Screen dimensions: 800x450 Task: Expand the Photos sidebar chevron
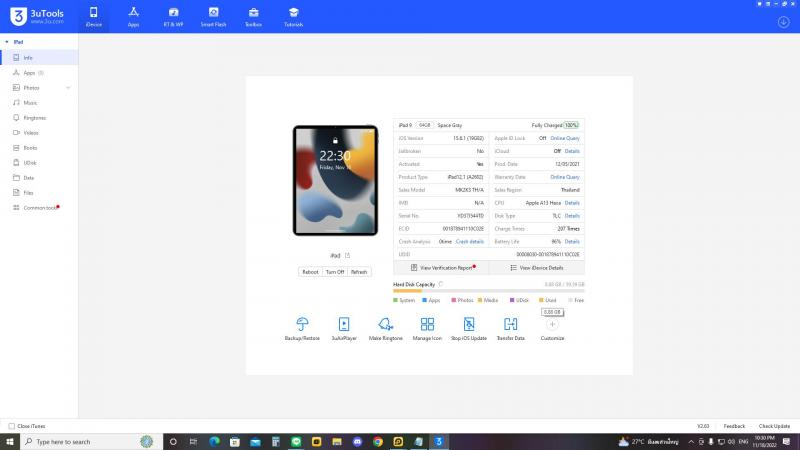[68, 88]
